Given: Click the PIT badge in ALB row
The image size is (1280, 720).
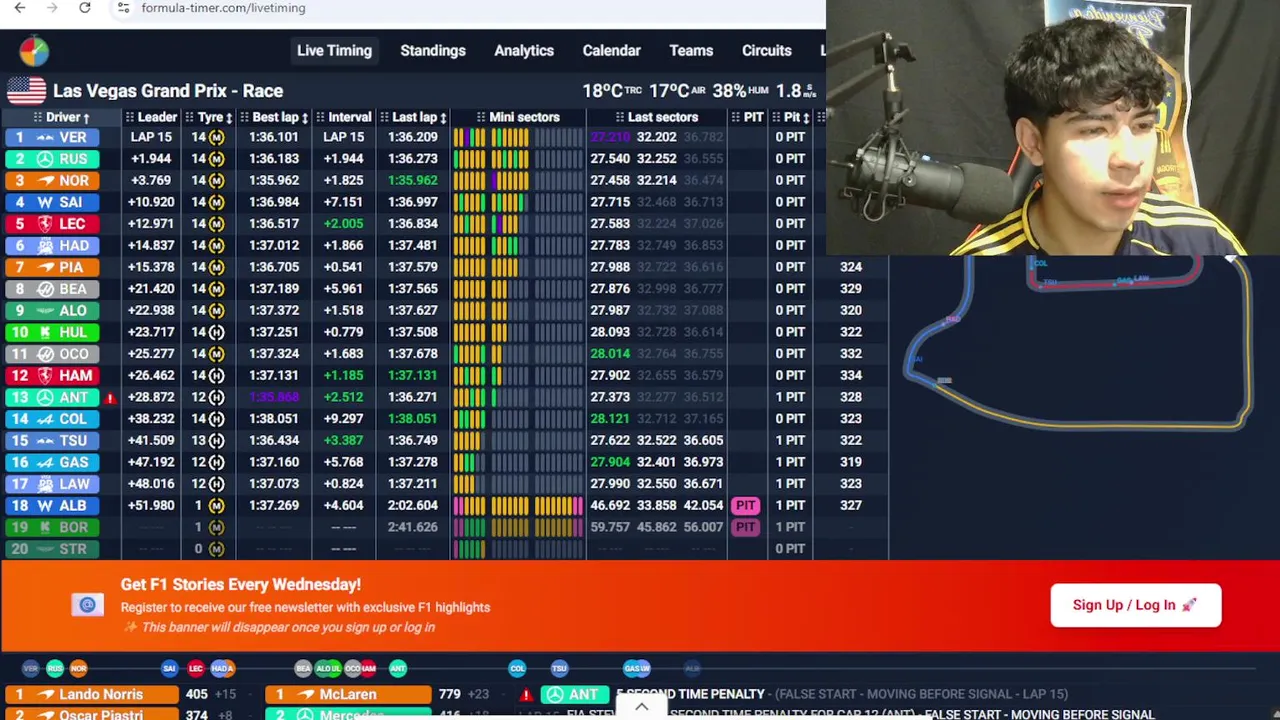Looking at the screenshot, I should 745,505.
